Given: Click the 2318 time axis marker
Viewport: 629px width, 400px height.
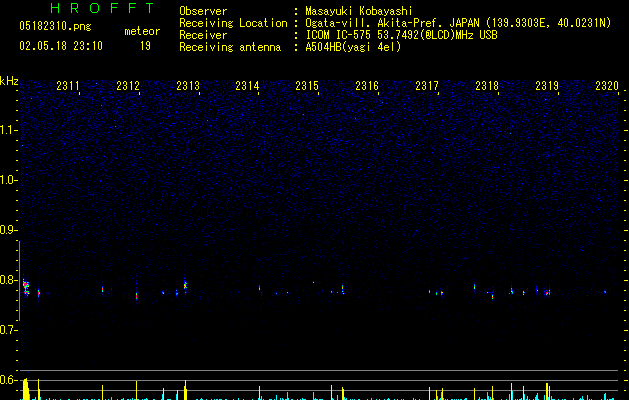Looking at the screenshot, I should [487, 86].
